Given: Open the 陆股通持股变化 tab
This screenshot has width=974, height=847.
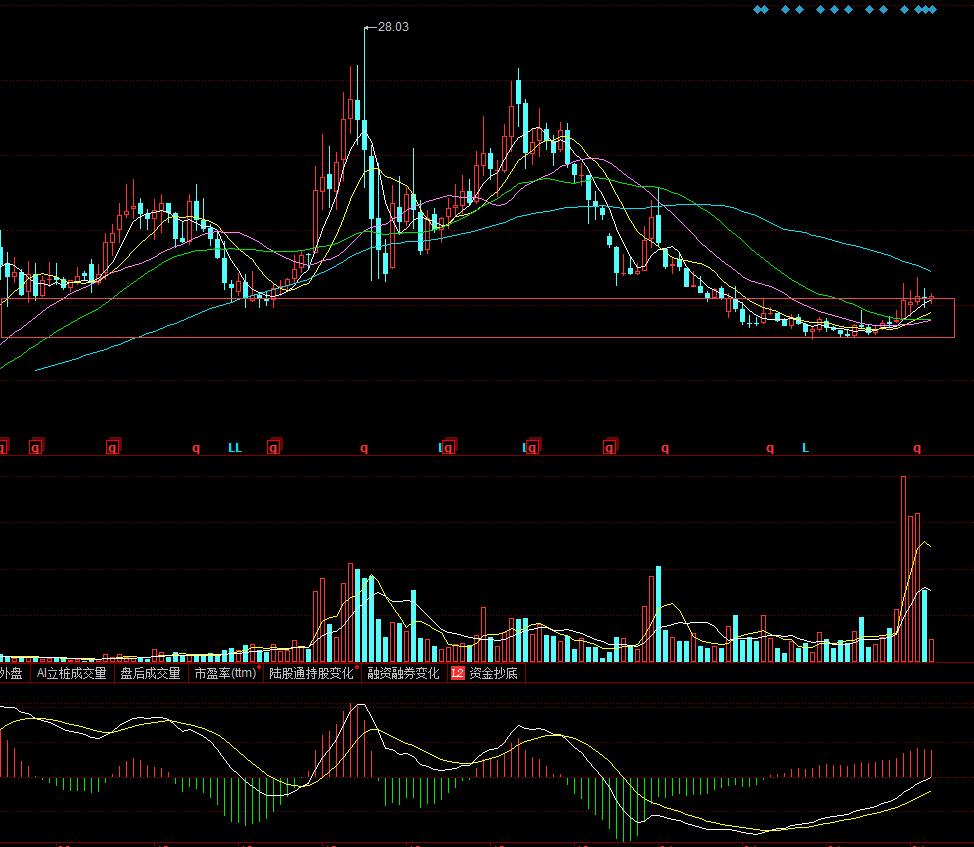Looking at the screenshot, I should (x=311, y=674).
